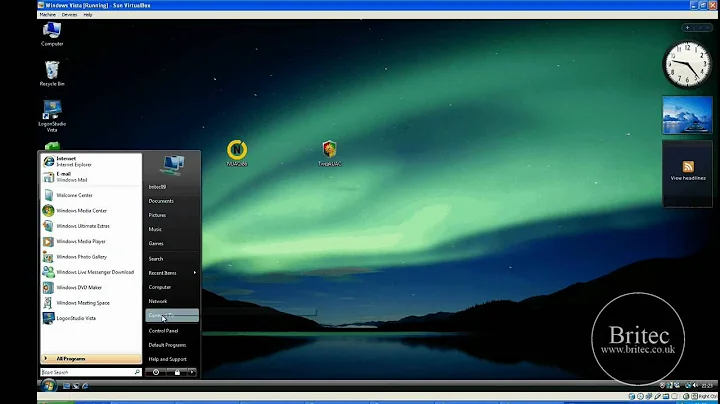Click the power button in Start menu

click(x=156, y=372)
